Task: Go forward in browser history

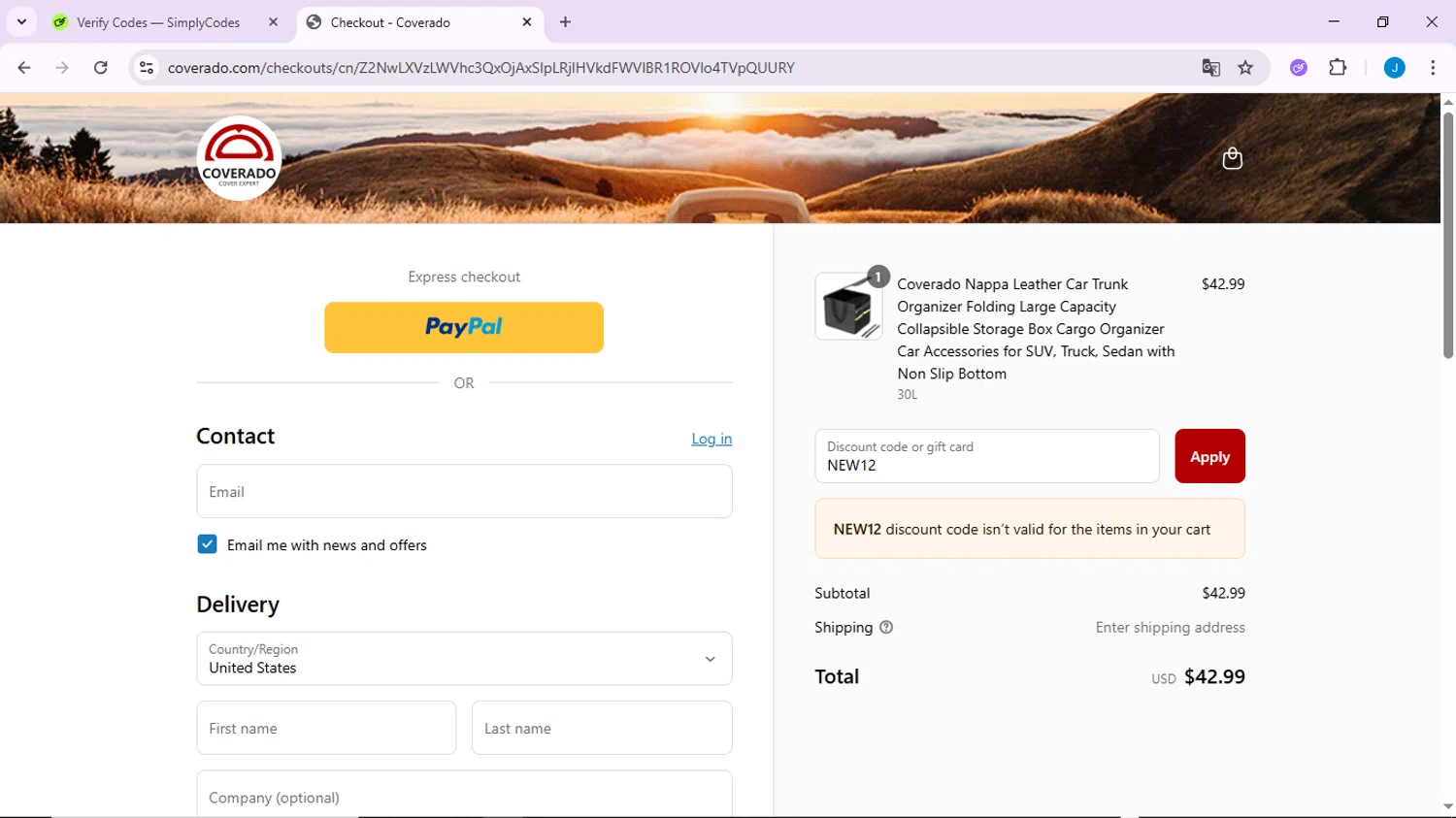Action: [x=62, y=68]
